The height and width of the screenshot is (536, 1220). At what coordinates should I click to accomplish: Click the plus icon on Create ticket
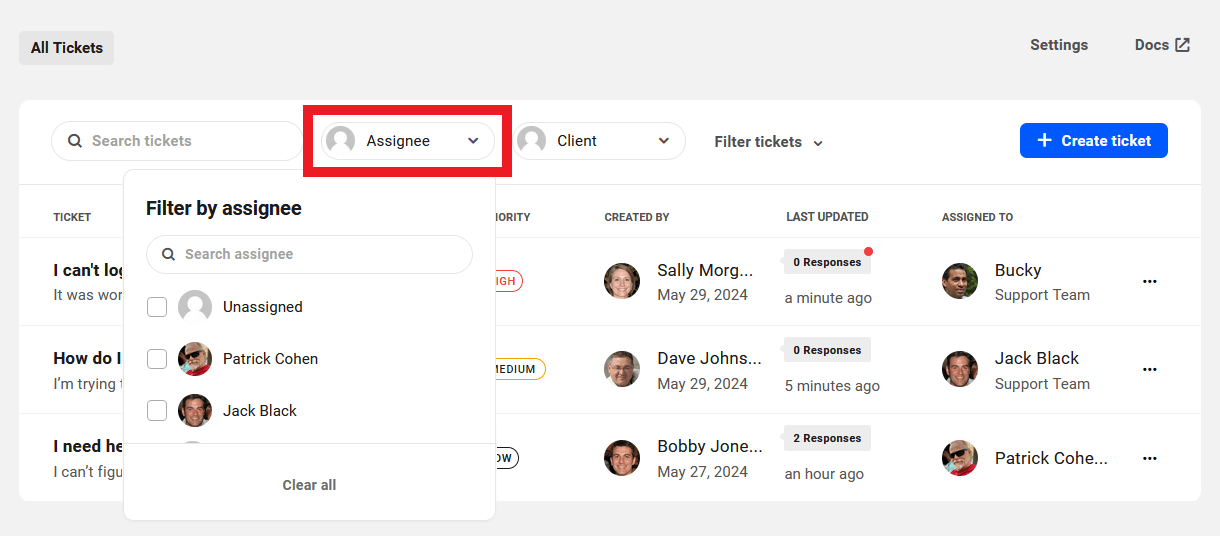[1044, 141]
